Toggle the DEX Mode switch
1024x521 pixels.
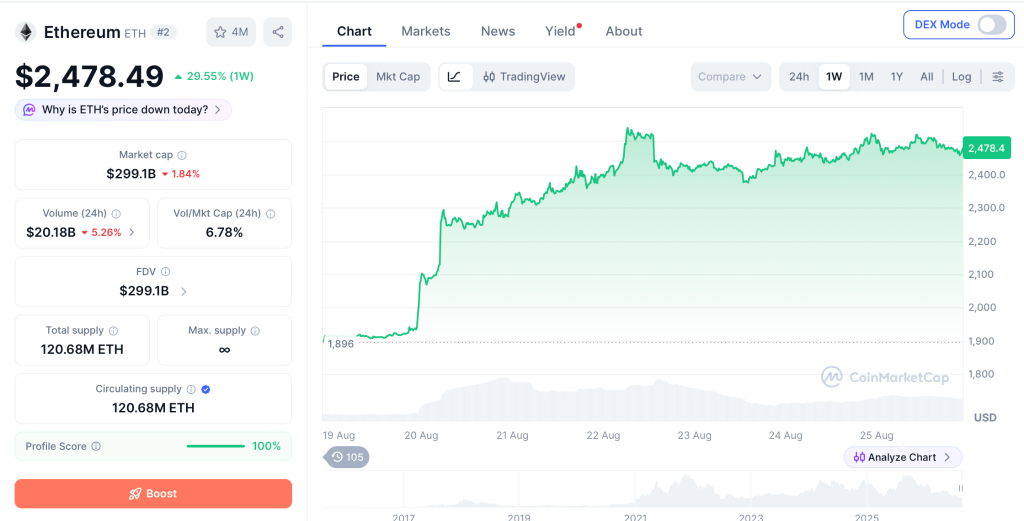(991, 25)
